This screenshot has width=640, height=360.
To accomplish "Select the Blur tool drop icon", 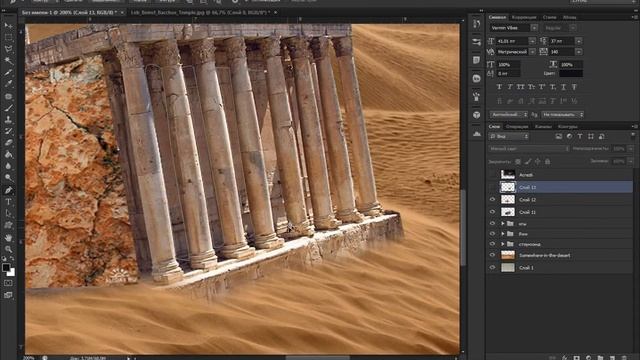I will (x=8, y=166).
